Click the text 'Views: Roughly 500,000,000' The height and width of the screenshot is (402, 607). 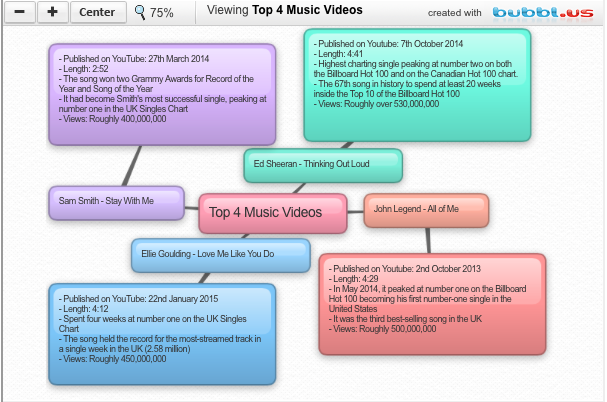[x=382, y=329]
